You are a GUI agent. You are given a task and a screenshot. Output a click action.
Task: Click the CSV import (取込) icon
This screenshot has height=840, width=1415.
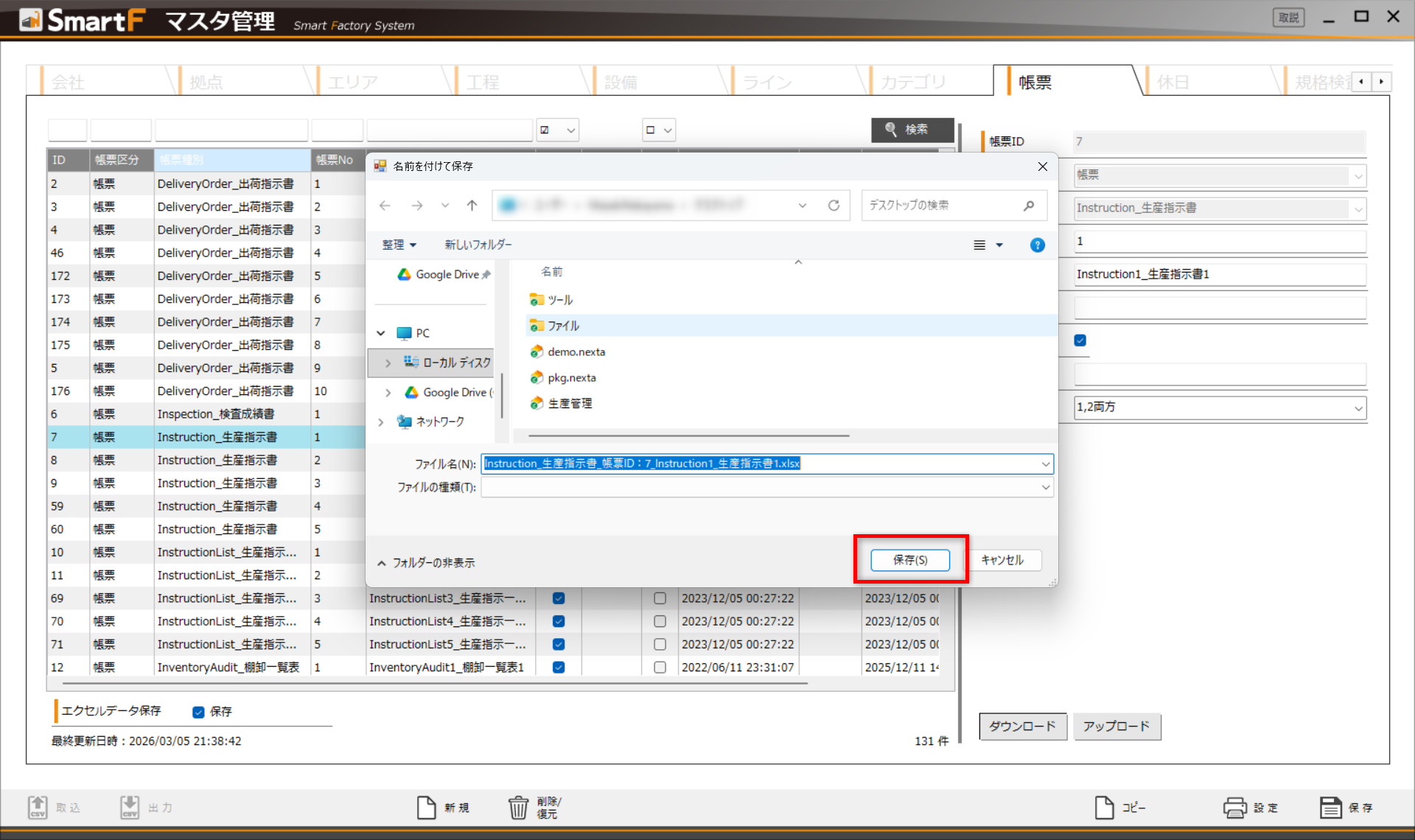pos(38,807)
